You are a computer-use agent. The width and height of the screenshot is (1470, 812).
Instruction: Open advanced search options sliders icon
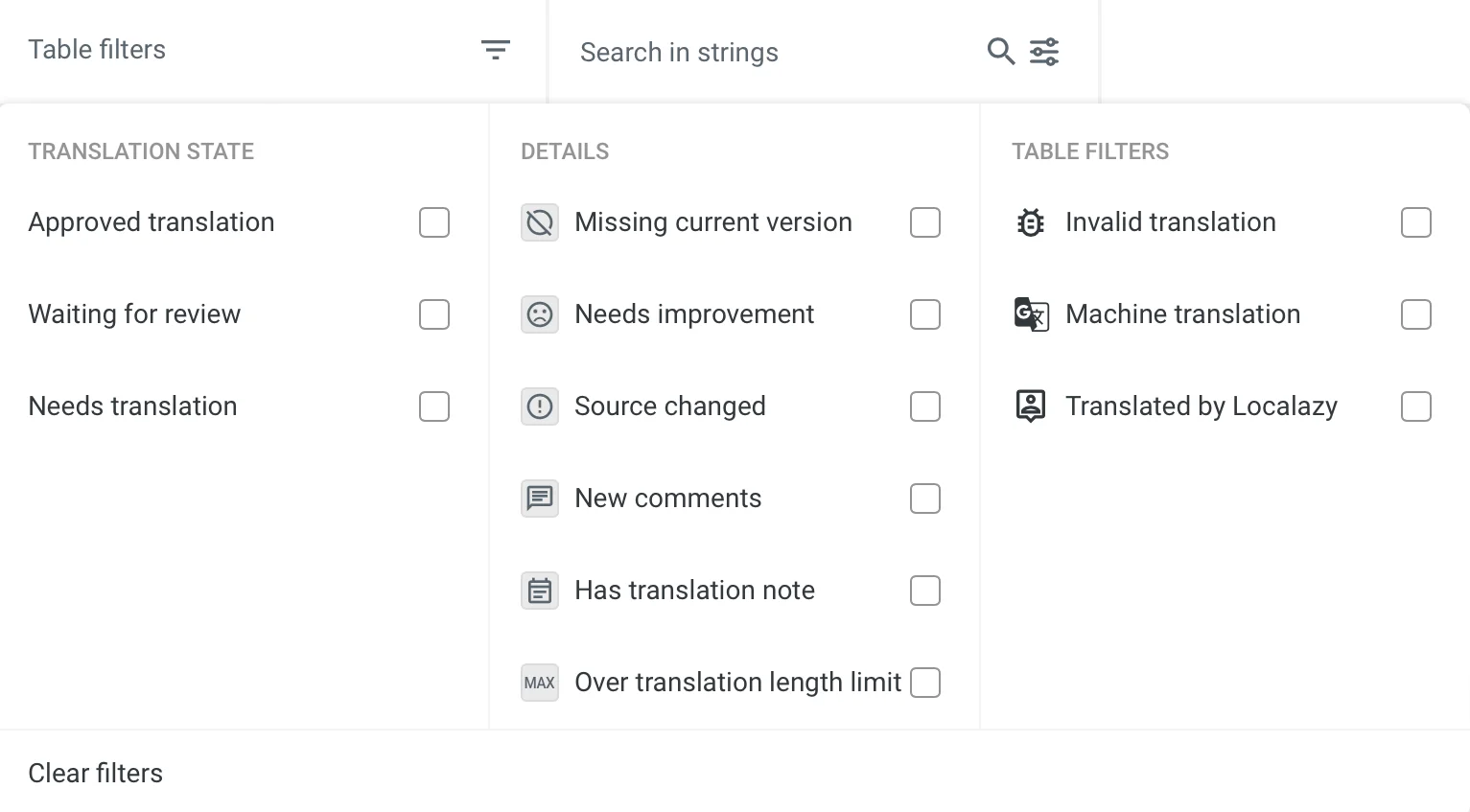[1044, 51]
